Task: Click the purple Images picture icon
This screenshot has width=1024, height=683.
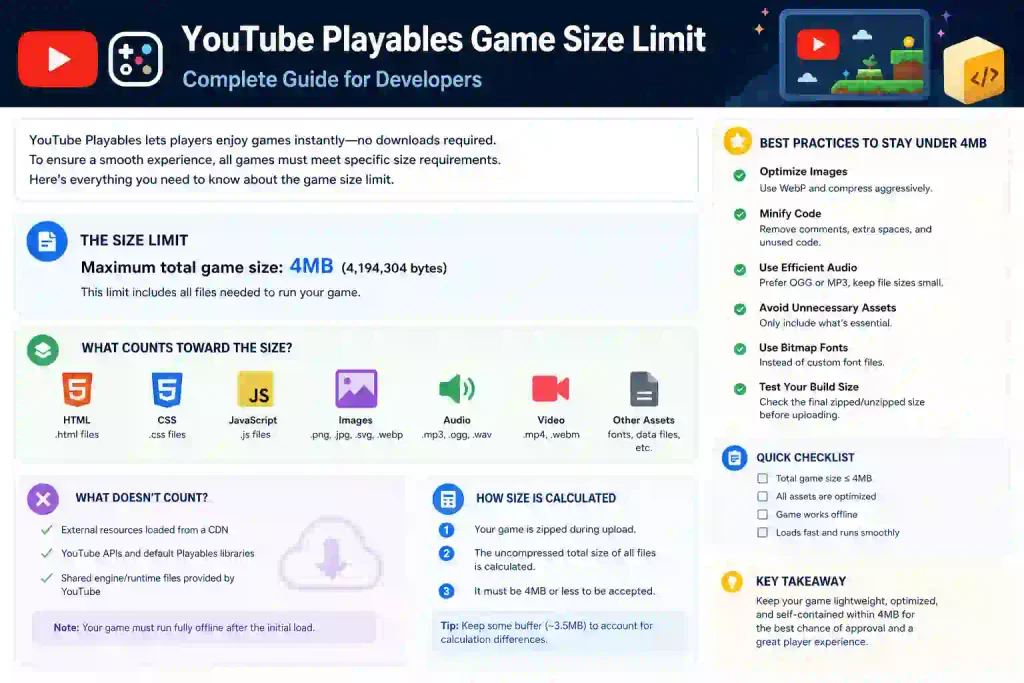Action: tap(356, 389)
